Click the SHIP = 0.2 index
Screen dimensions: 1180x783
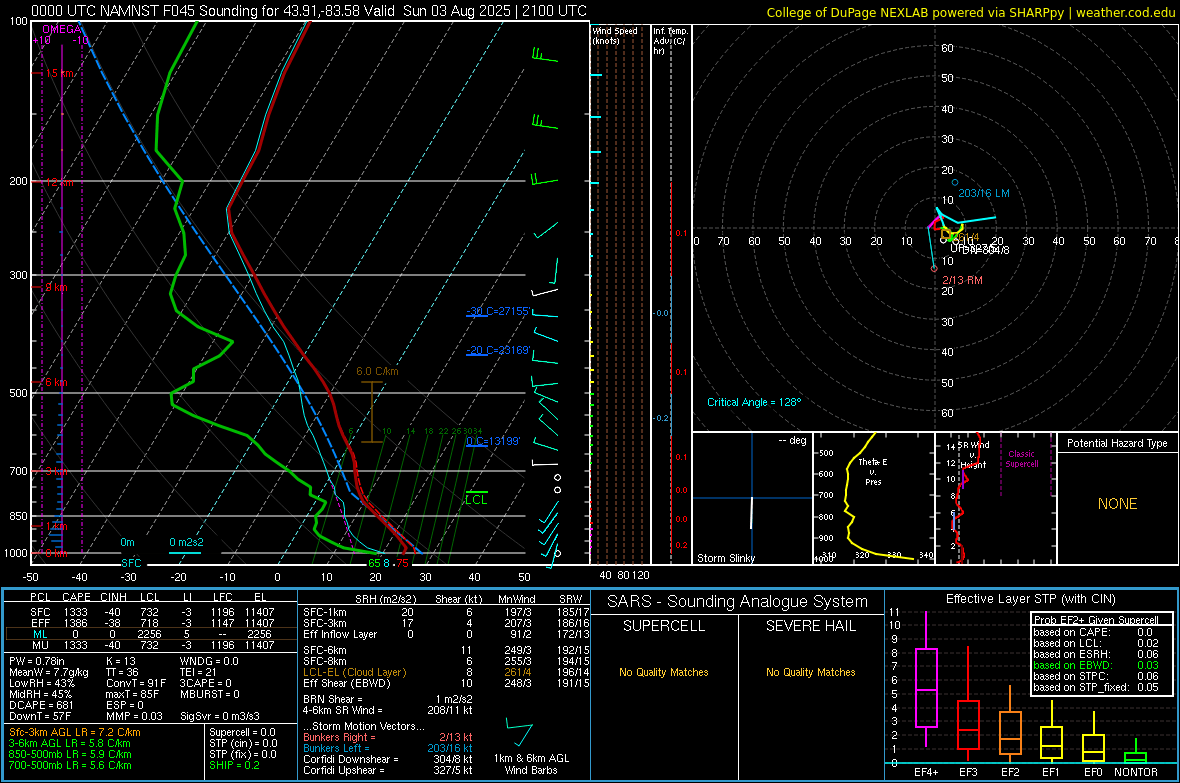(234, 765)
